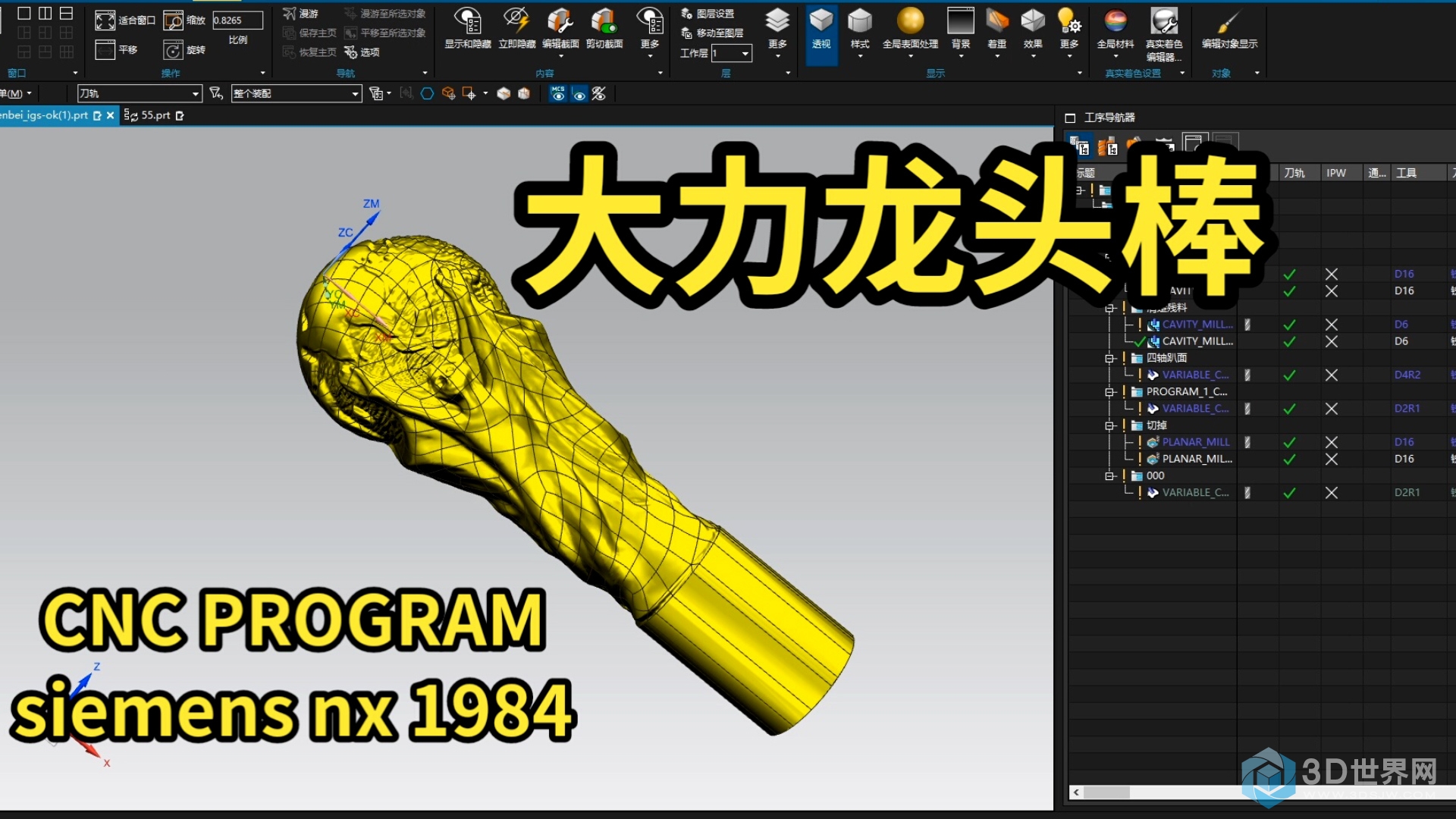Toggle the crossed-out eye hide icon
The width and height of the screenshot is (1456, 819).
tap(599, 93)
